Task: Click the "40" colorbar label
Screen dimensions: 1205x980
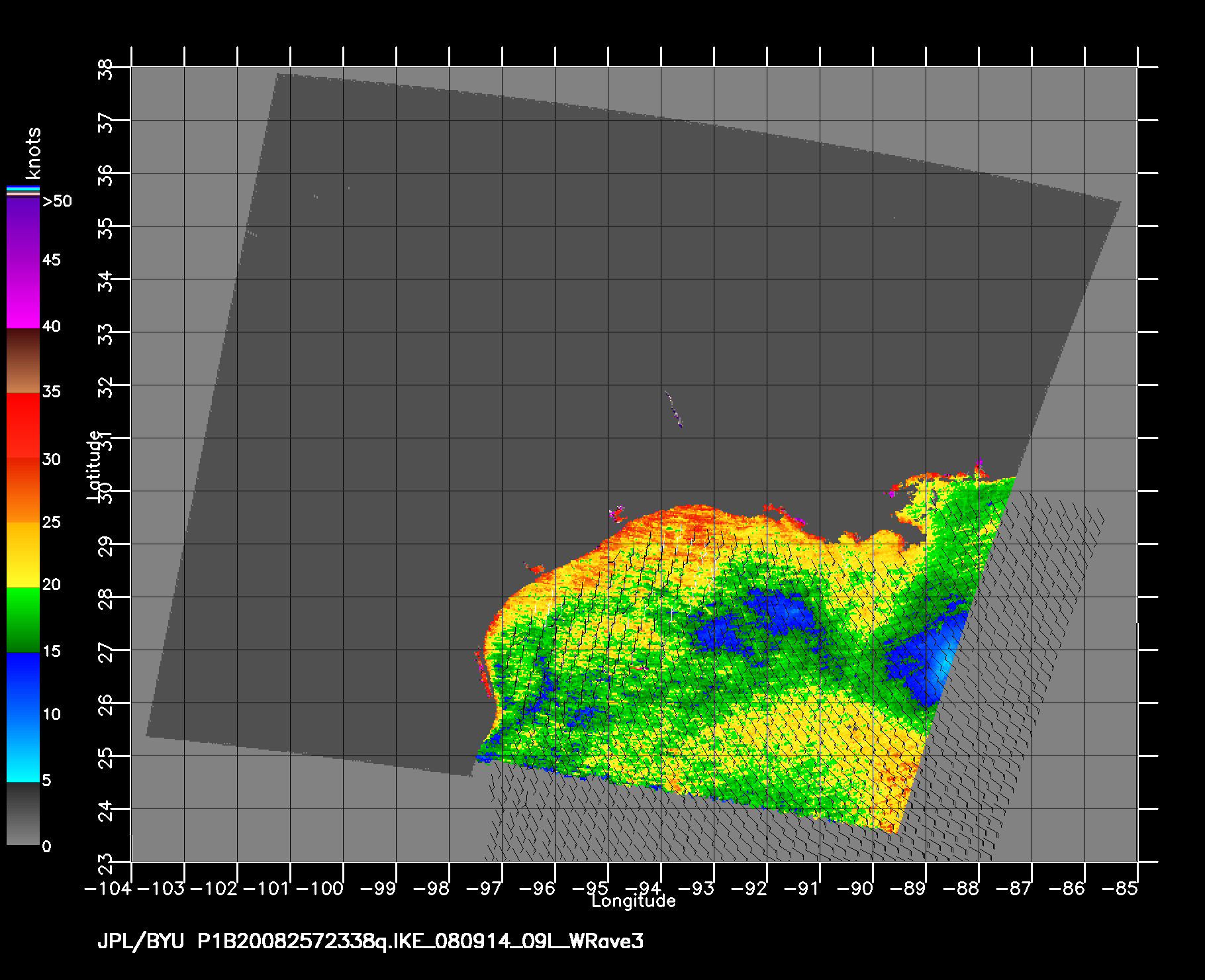Action: pos(51,326)
